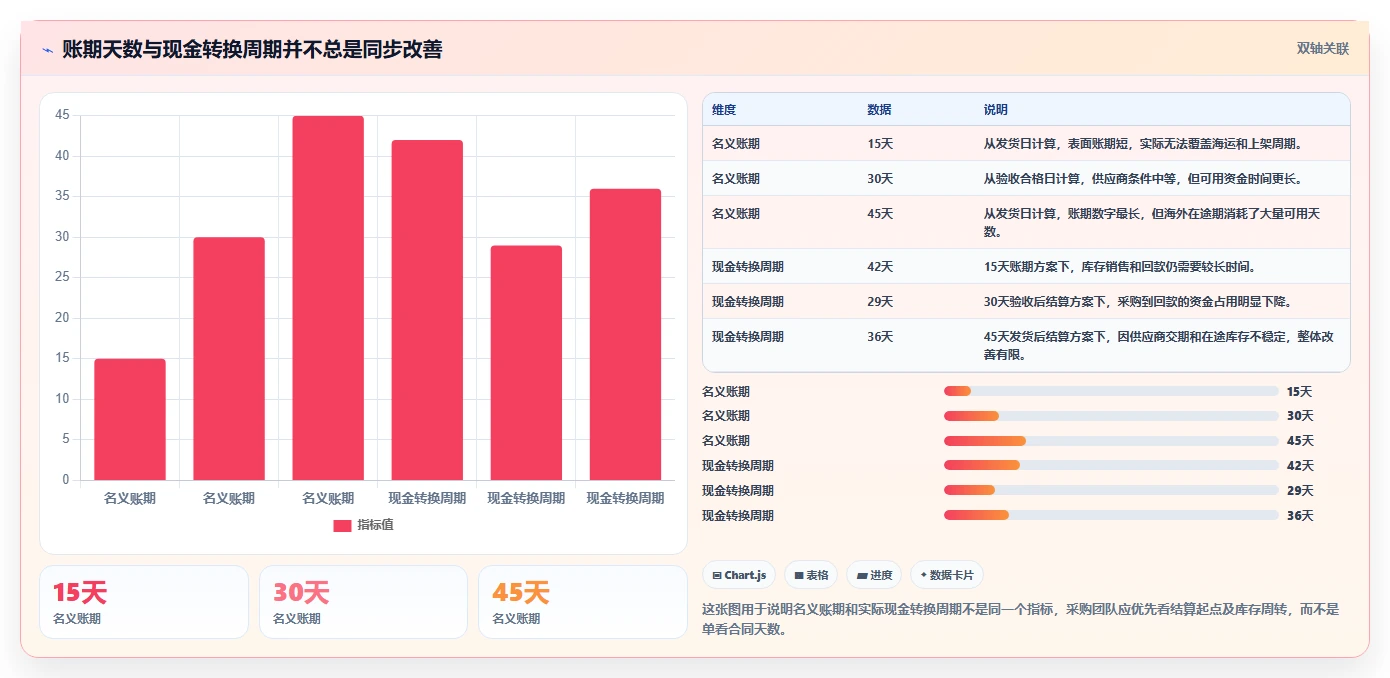The height and width of the screenshot is (678, 1390).
Task: Select the 进度 chip
Action: 874,575
